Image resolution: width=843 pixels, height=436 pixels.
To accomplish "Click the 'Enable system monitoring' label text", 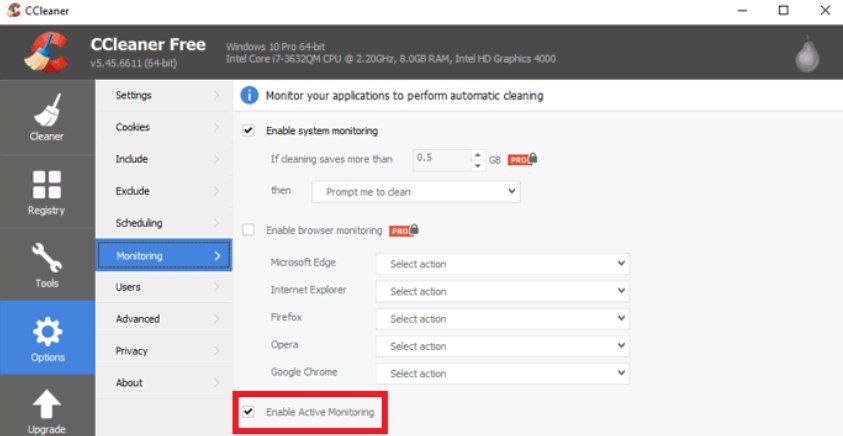I will pyautogui.click(x=322, y=131).
